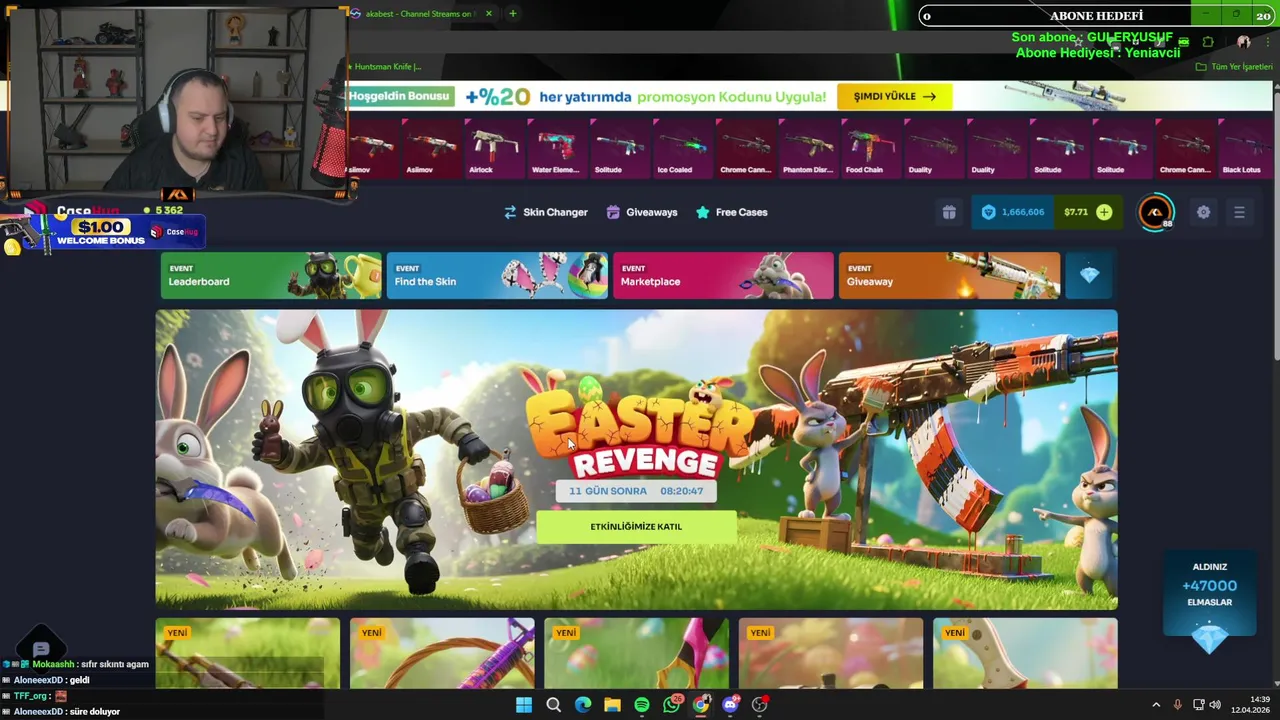Click the Phantom Disruptor skin drop
This screenshot has height=720, width=1280.
[808, 148]
